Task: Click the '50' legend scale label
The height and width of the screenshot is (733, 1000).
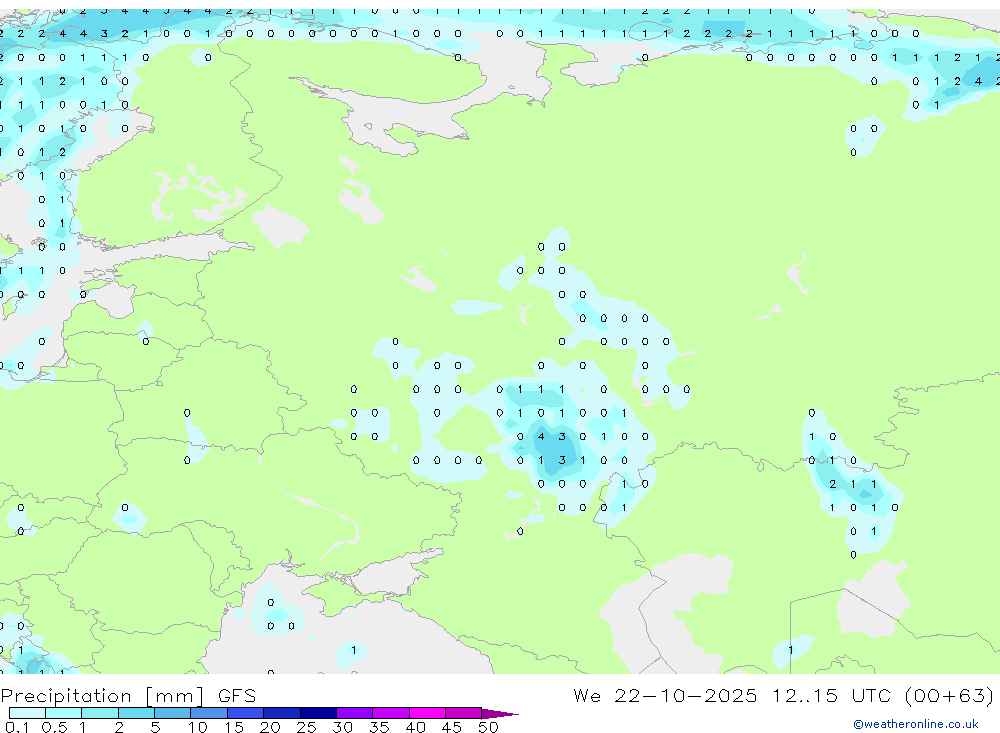Action: point(488,727)
